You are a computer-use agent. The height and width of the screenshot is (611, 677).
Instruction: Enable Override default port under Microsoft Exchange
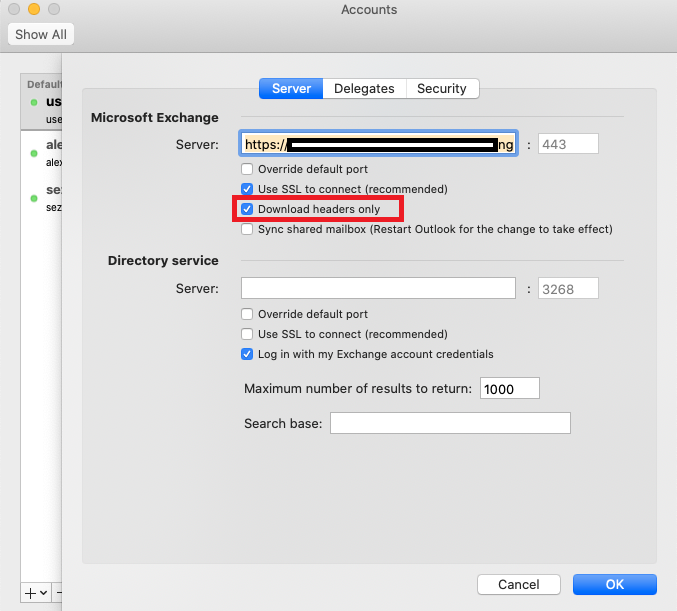point(247,169)
